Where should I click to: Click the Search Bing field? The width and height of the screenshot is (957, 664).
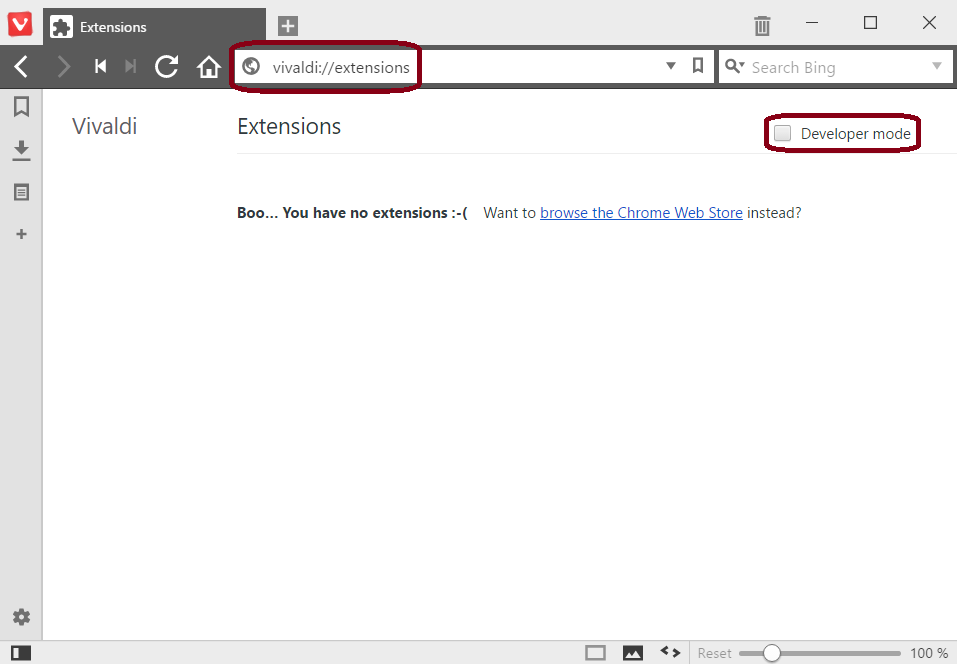coord(836,67)
